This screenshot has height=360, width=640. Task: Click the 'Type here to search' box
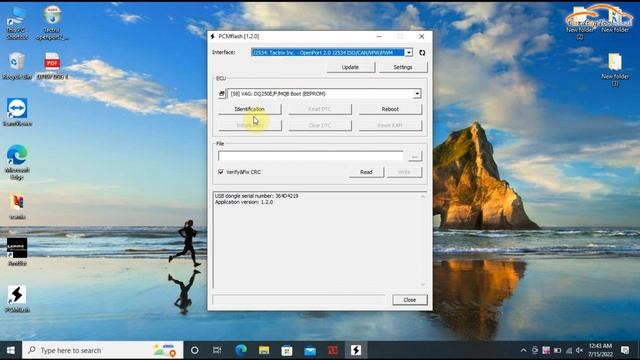click(102, 350)
